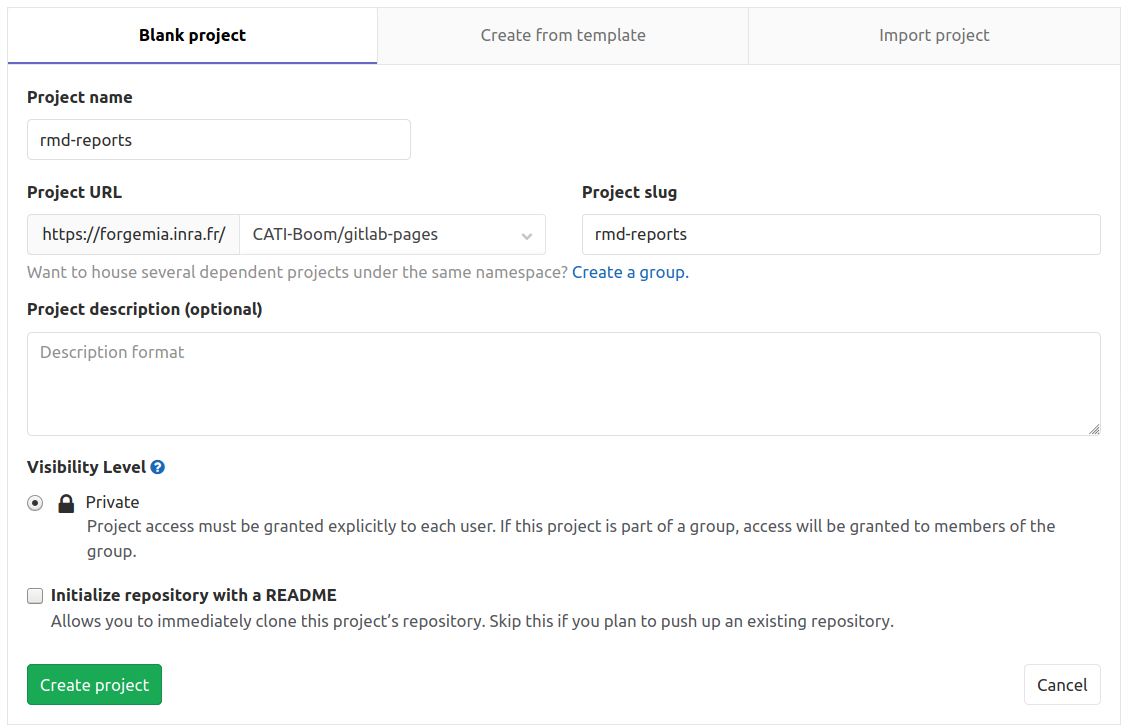Click the 'Private' label text

(112, 502)
